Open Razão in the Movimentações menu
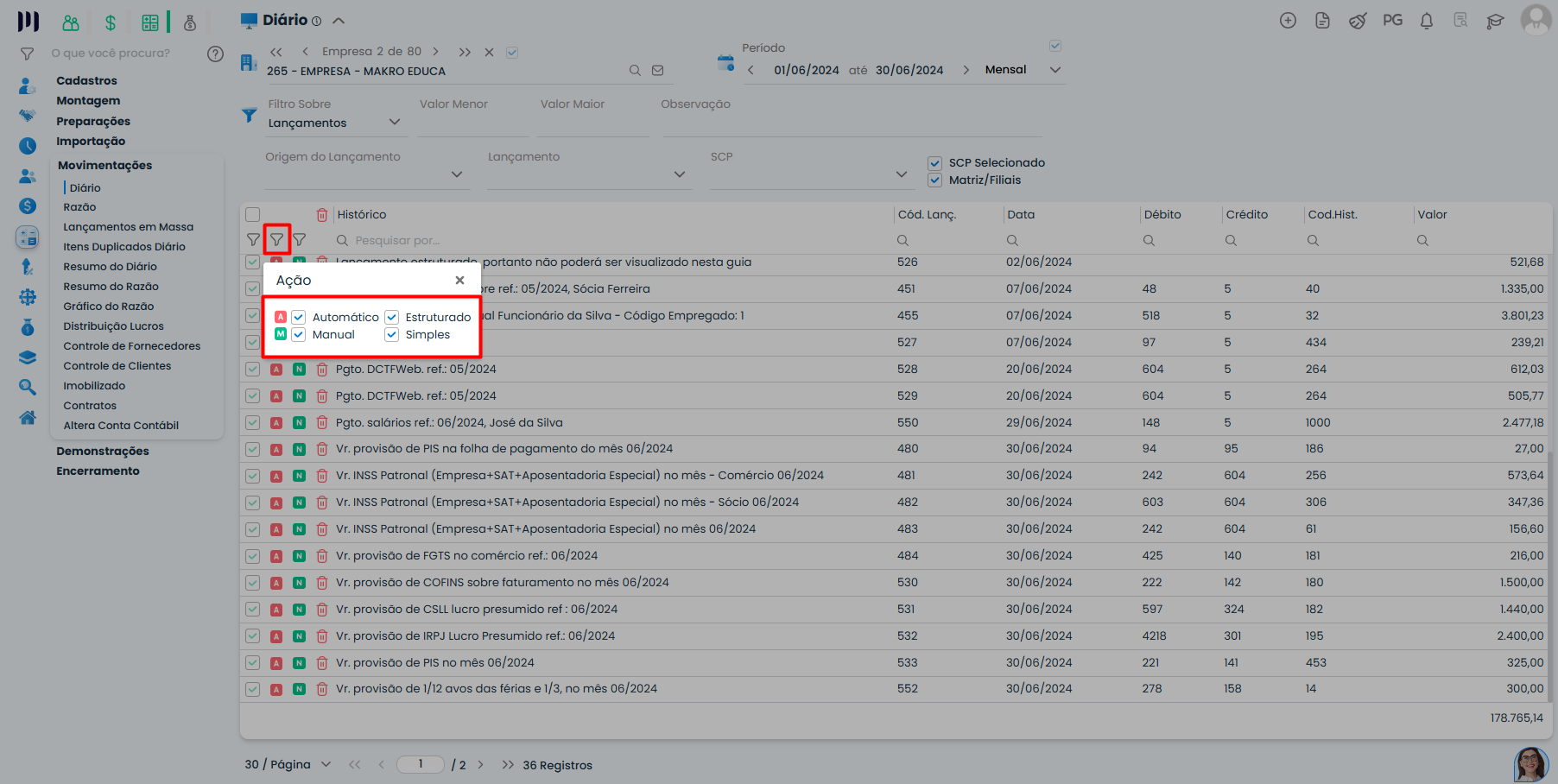 (79, 207)
